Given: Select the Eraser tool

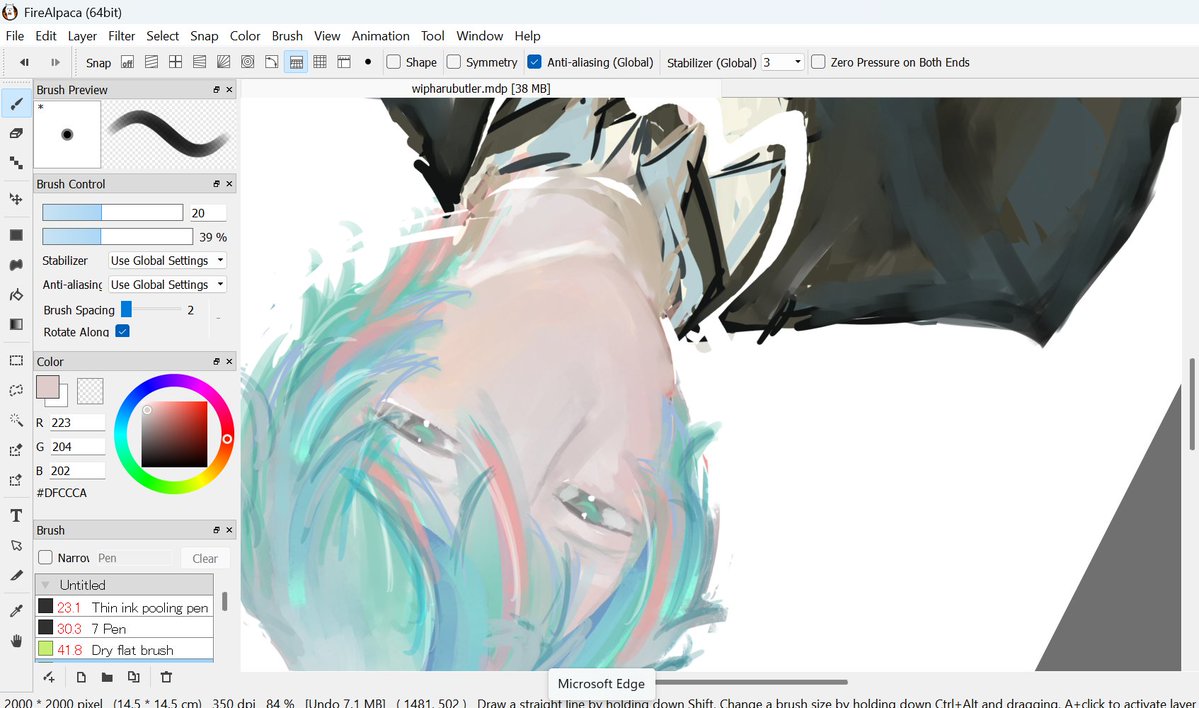Looking at the screenshot, I should (16, 133).
